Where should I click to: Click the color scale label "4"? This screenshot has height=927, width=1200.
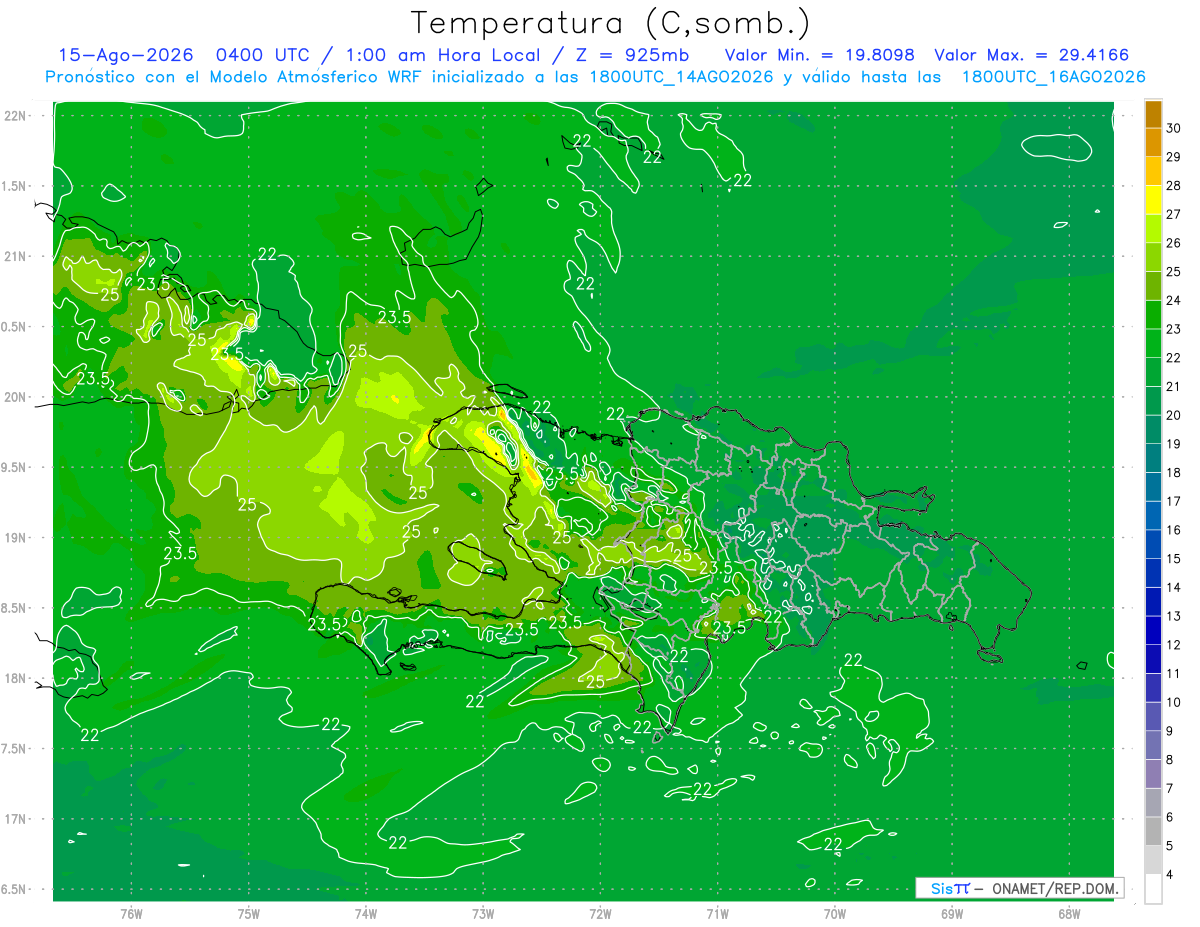coord(1171,875)
